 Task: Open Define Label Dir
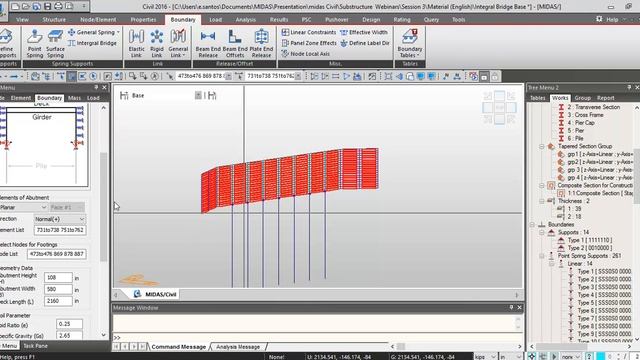click(365, 43)
